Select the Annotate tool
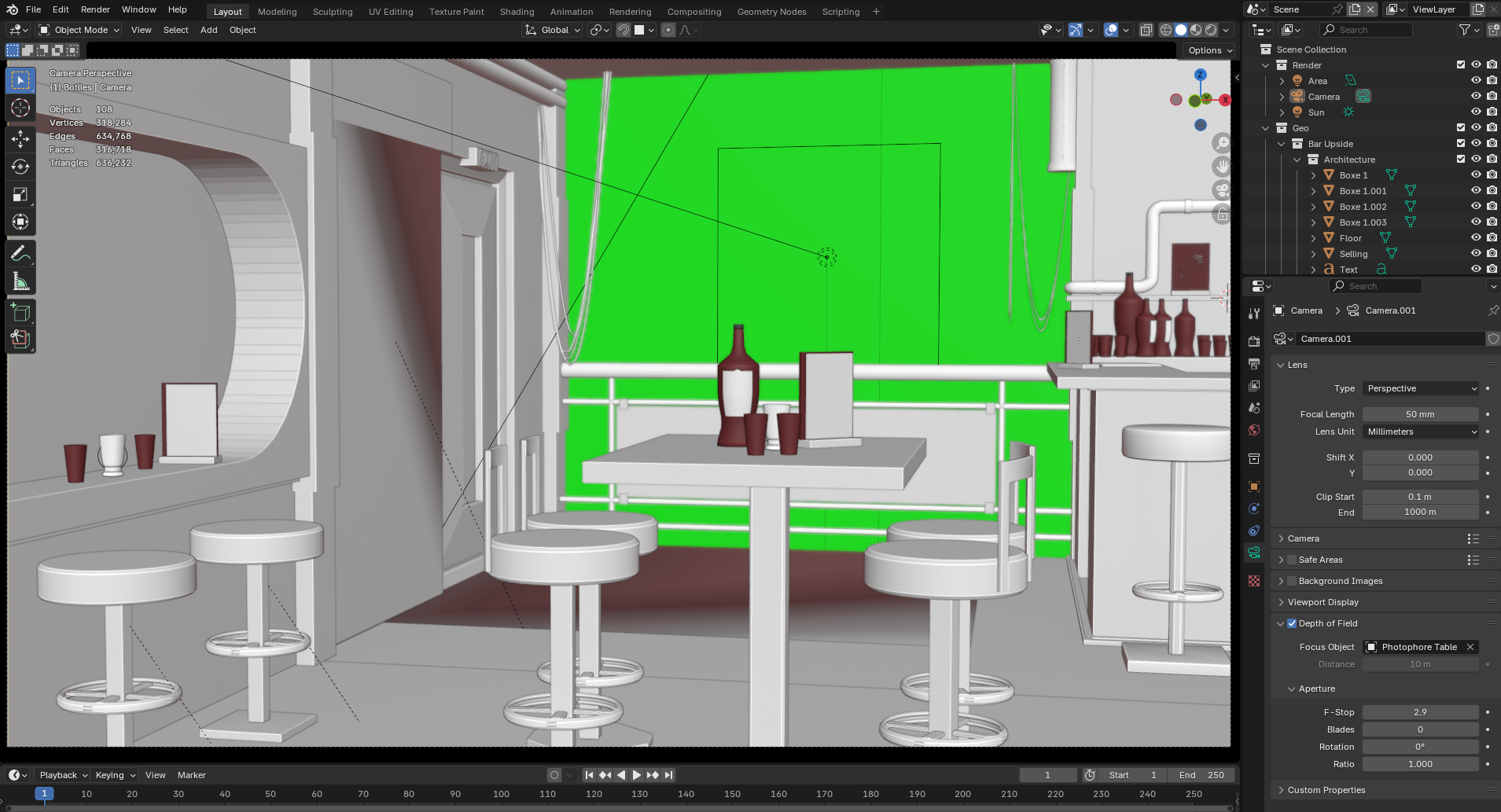The image size is (1501, 812). [x=20, y=253]
